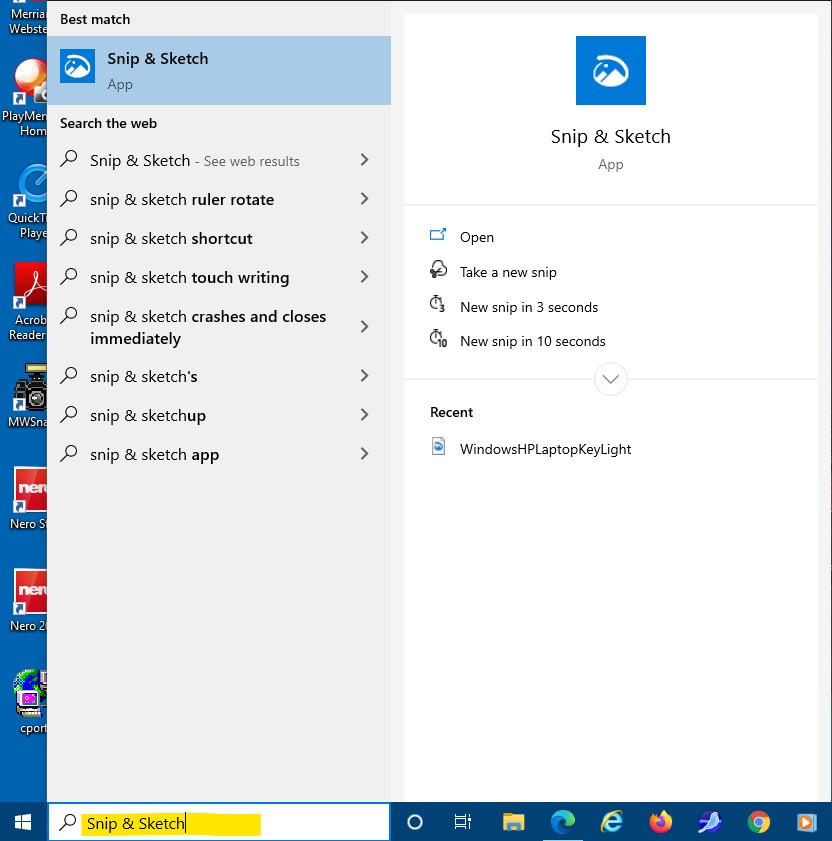
Task: Open the Snip & Sketch best match result
Action: coord(219,70)
